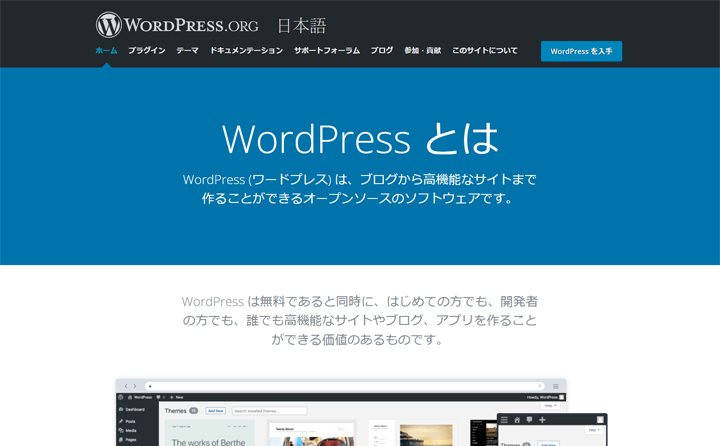The image size is (720, 446).
Task: Open the ブログ nav item
Action: coord(382,51)
